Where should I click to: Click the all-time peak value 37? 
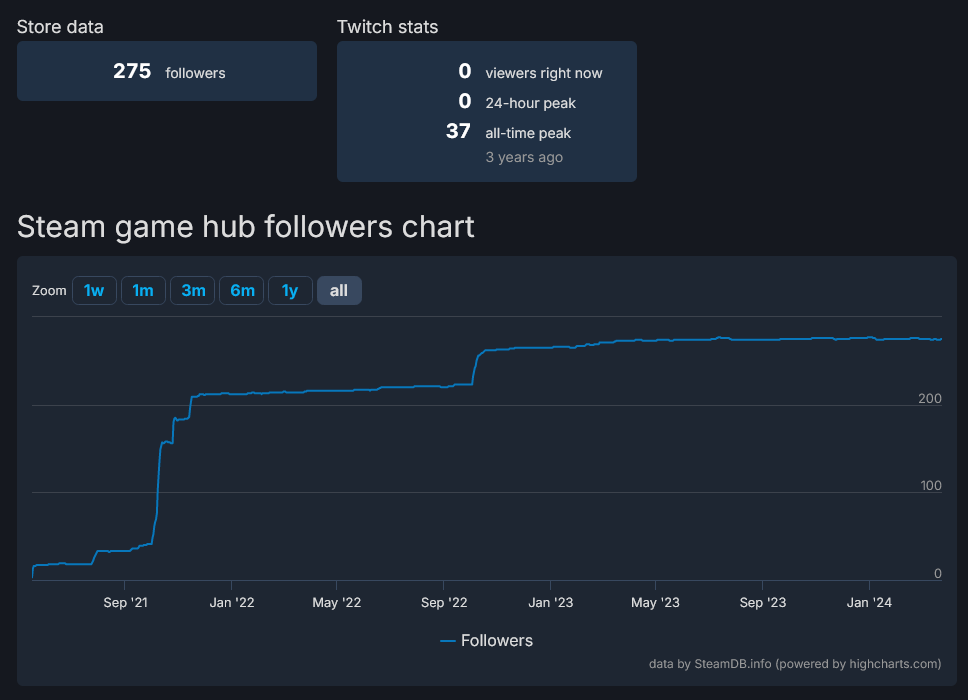458,131
